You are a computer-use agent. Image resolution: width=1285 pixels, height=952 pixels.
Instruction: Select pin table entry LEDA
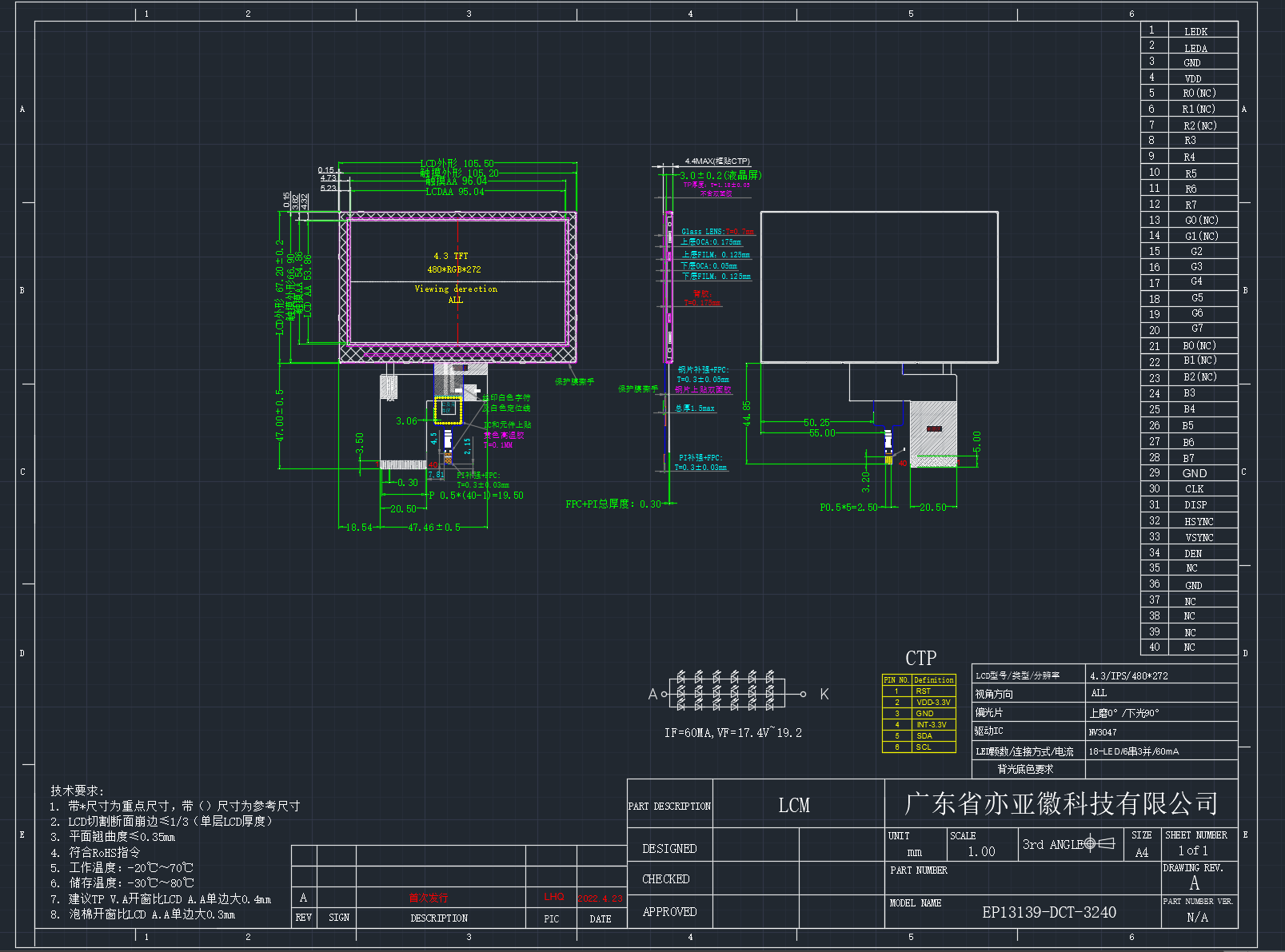tap(1195, 48)
